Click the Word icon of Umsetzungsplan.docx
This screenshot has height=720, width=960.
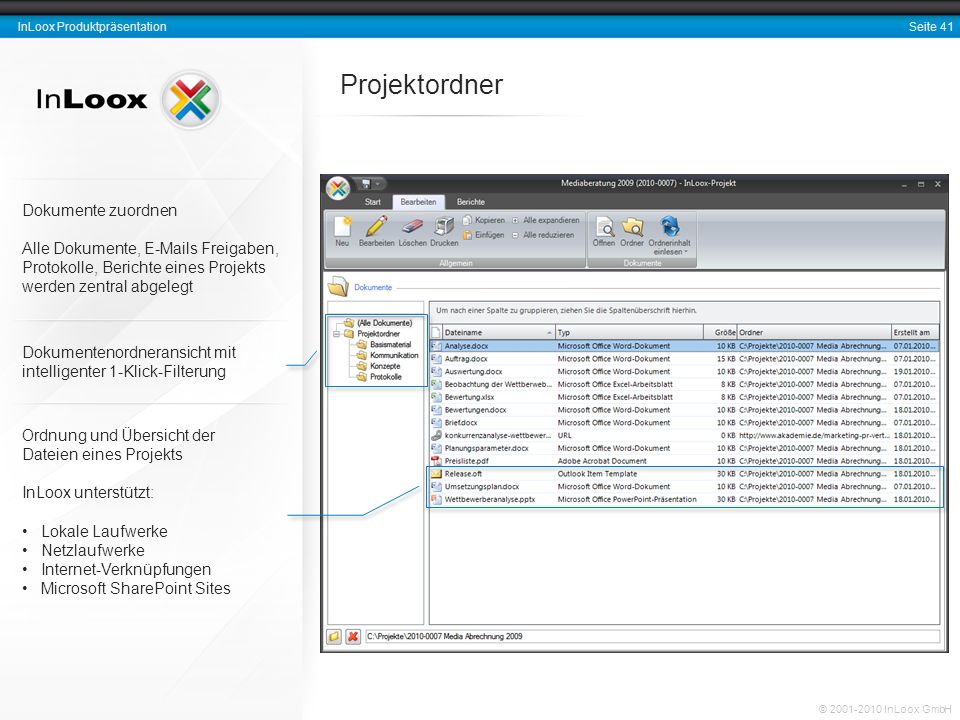[x=436, y=487]
